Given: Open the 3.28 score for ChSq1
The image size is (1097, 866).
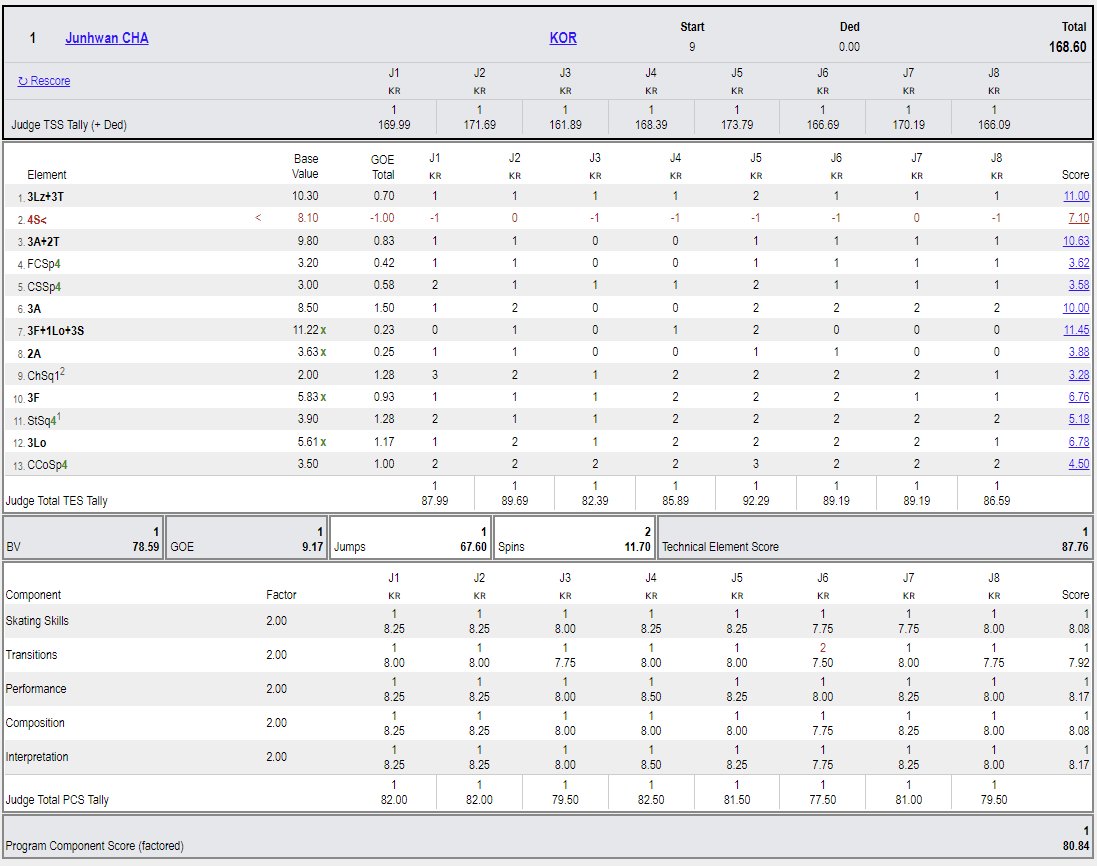Looking at the screenshot, I should tap(1078, 375).
